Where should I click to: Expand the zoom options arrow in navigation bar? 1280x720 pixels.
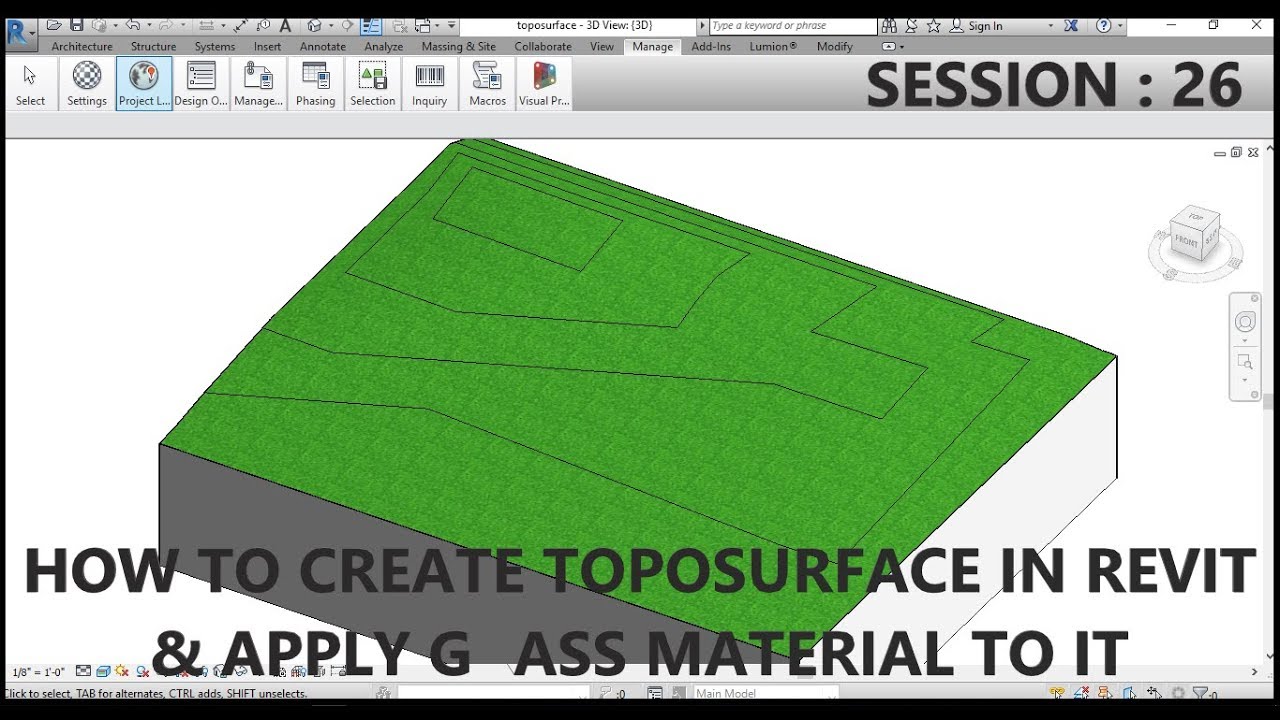click(1245, 380)
